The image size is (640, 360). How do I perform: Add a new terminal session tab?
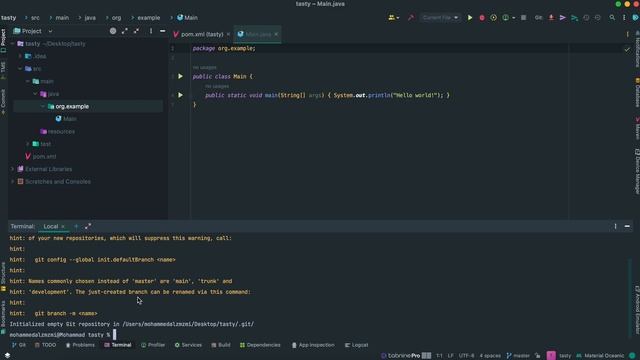(x=76, y=226)
